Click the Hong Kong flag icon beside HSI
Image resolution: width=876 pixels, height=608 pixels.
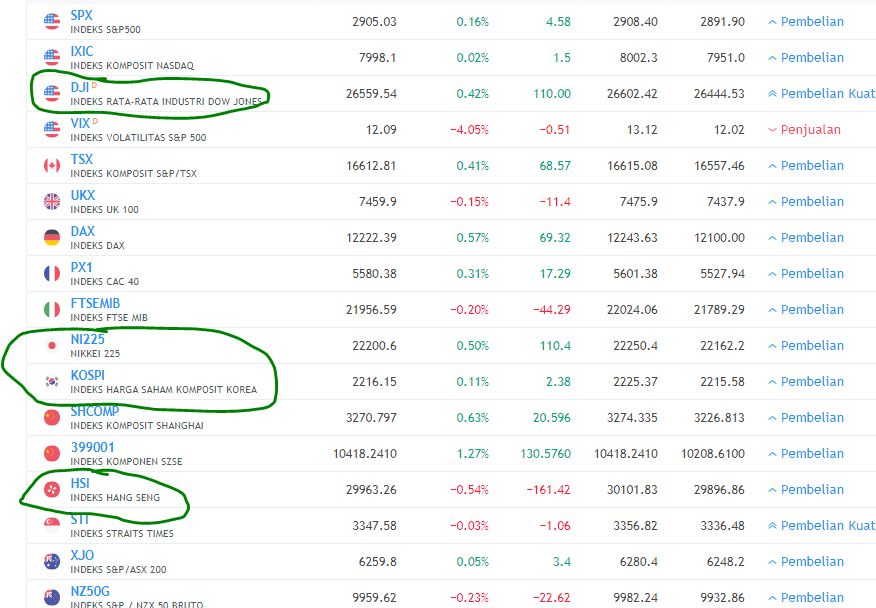[51, 490]
